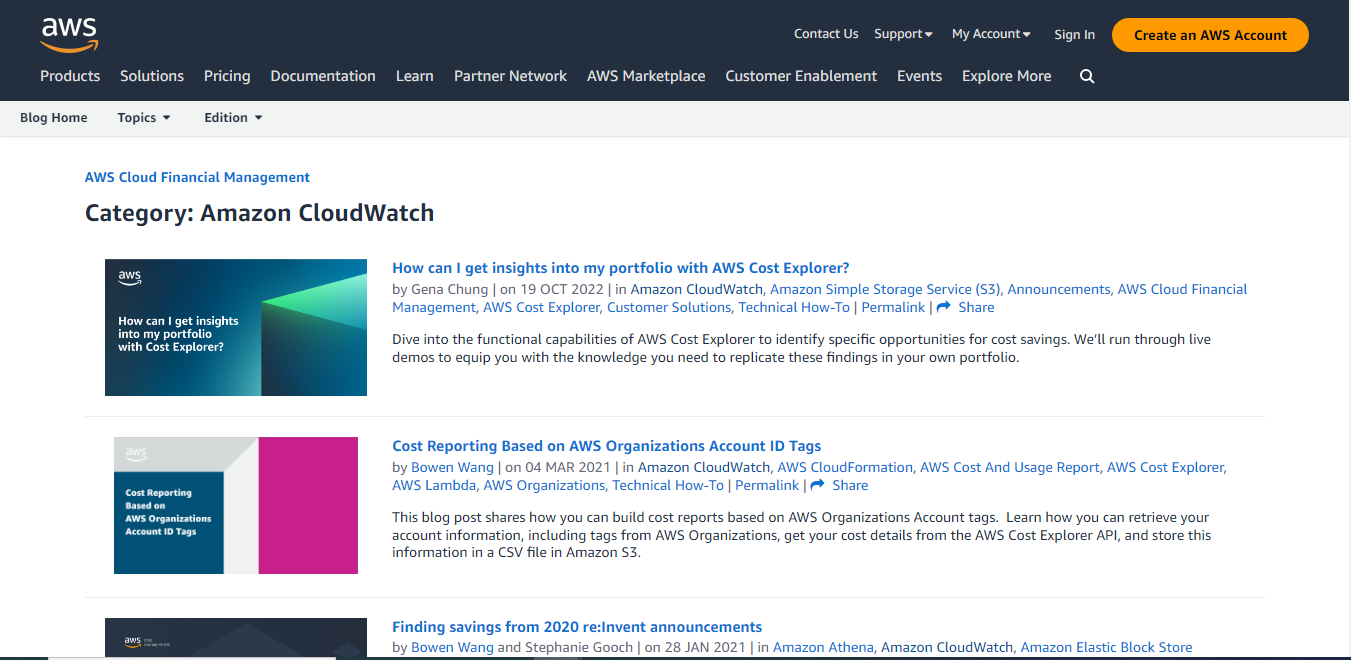Expand the Support dropdown

click(903, 34)
